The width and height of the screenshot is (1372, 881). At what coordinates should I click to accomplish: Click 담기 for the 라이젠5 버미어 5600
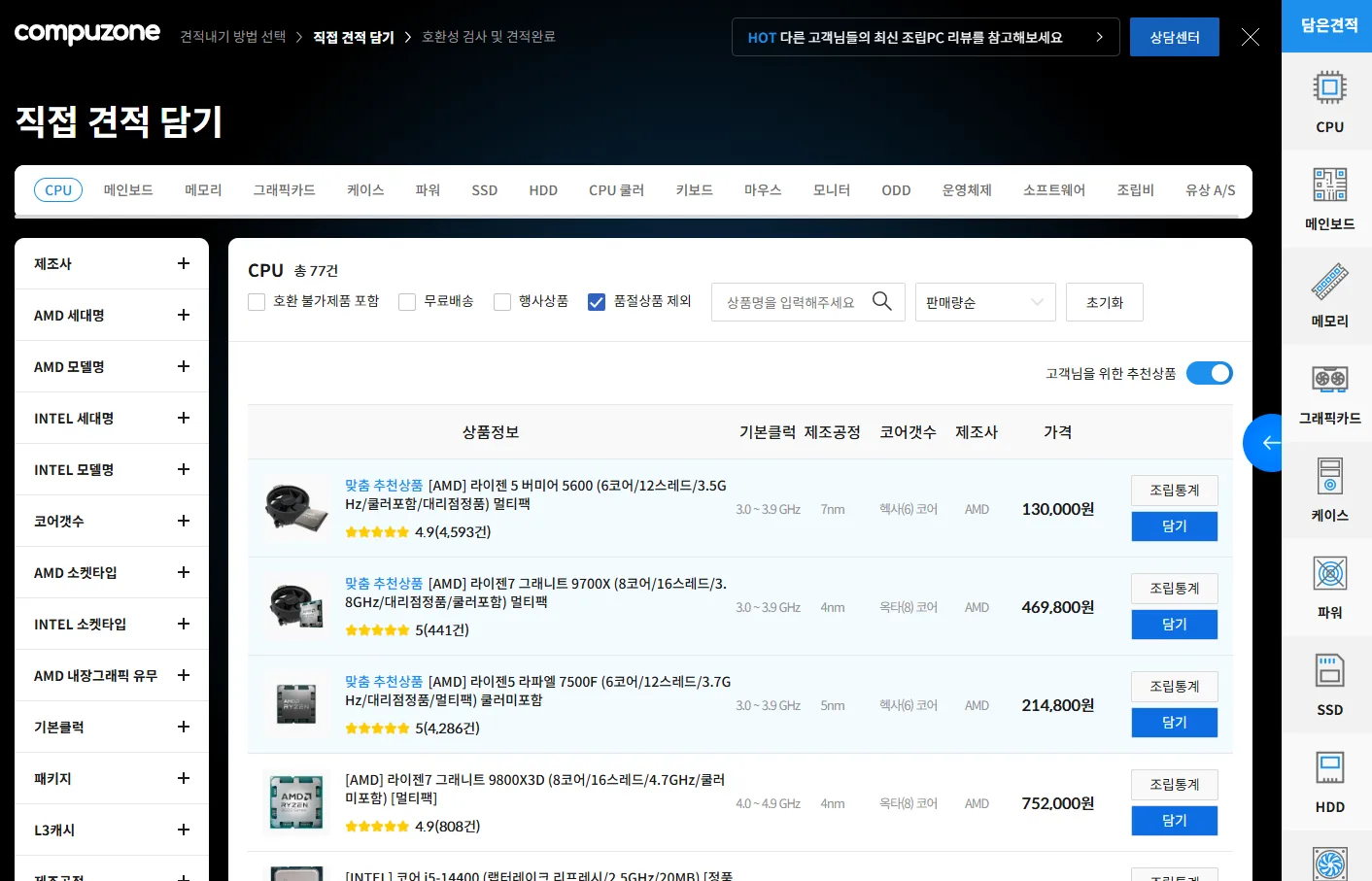tap(1174, 525)
